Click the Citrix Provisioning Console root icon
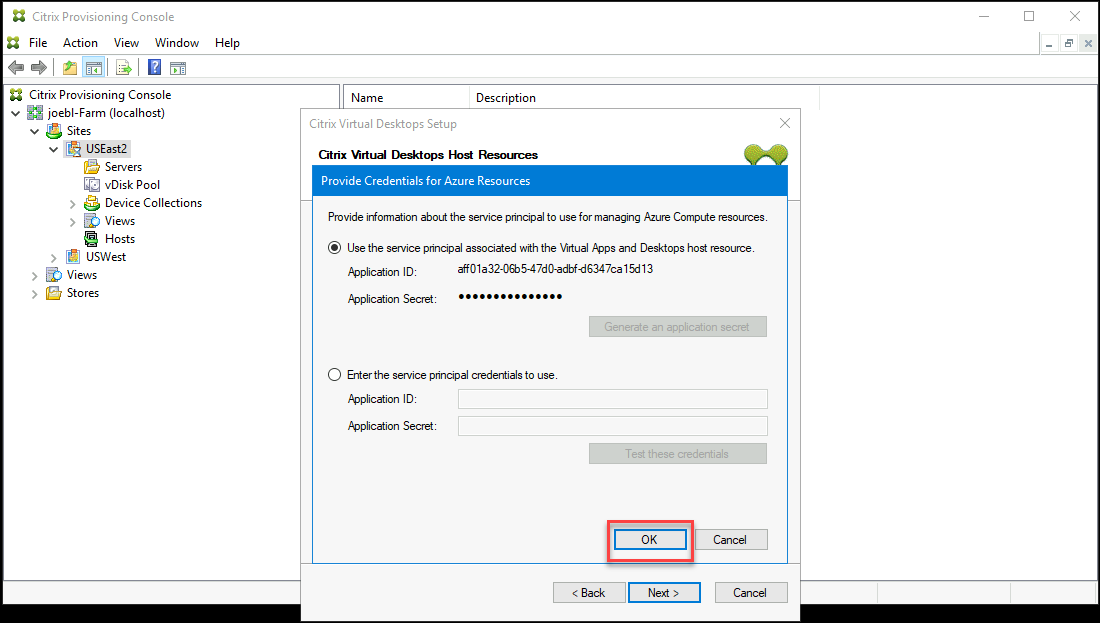The width and height of the screenshot is (1100, 623). [x=16, y=94]
